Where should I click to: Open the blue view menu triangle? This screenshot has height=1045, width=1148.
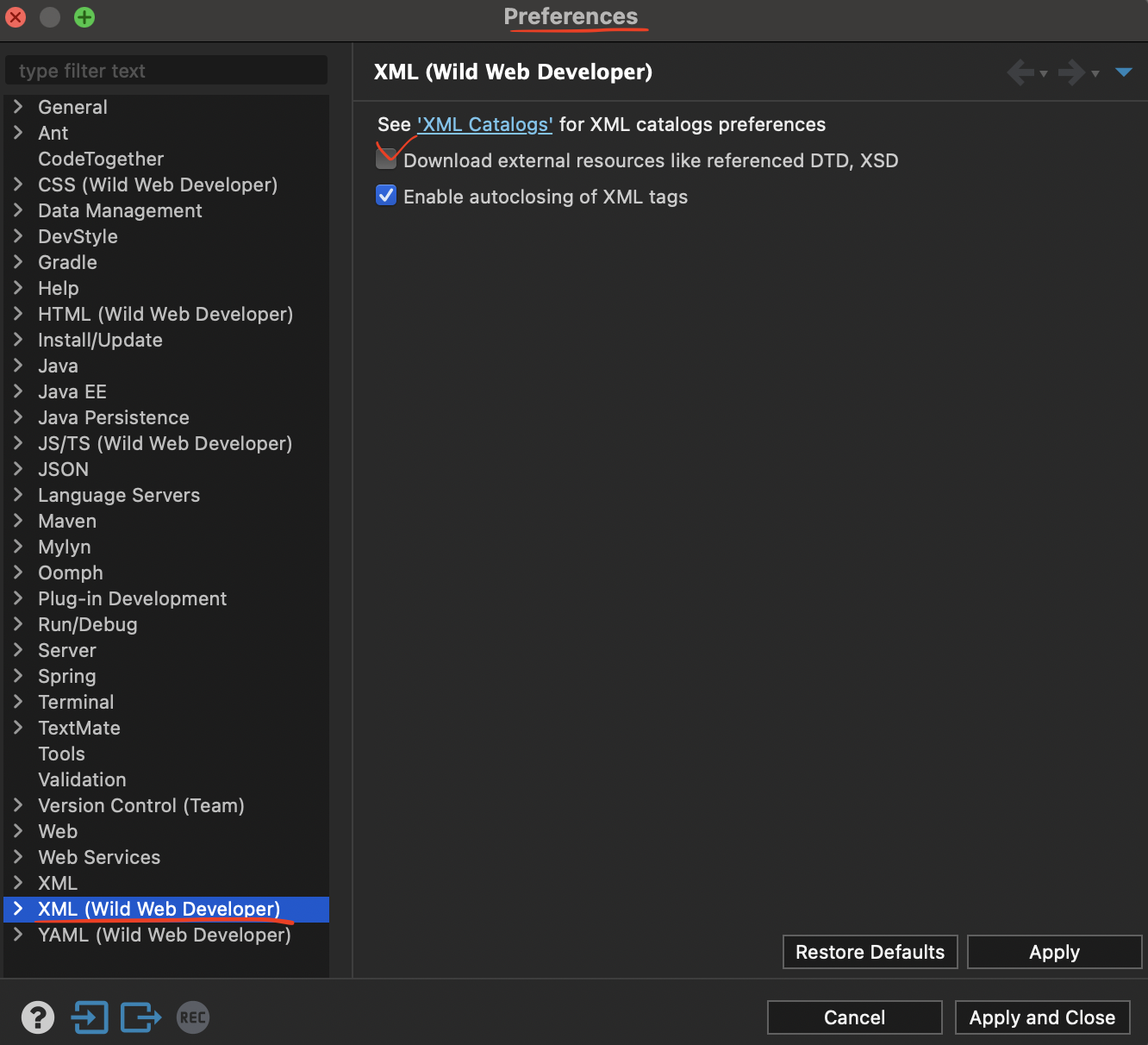[1123, 72]
